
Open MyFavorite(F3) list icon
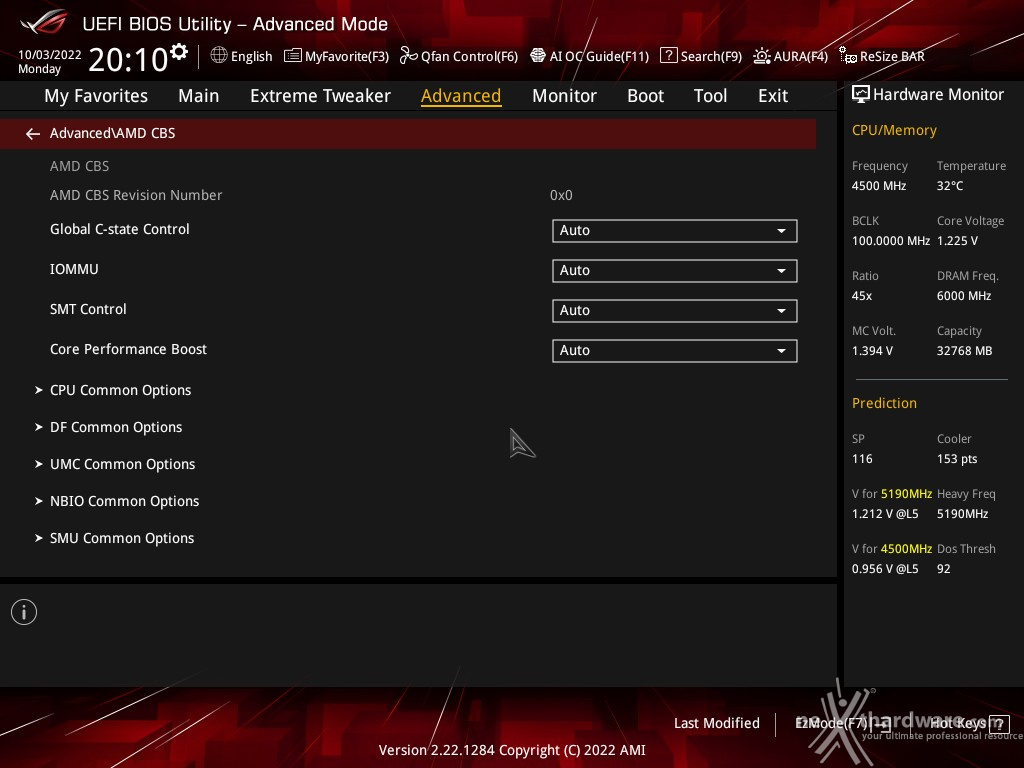tap(293, 56)
